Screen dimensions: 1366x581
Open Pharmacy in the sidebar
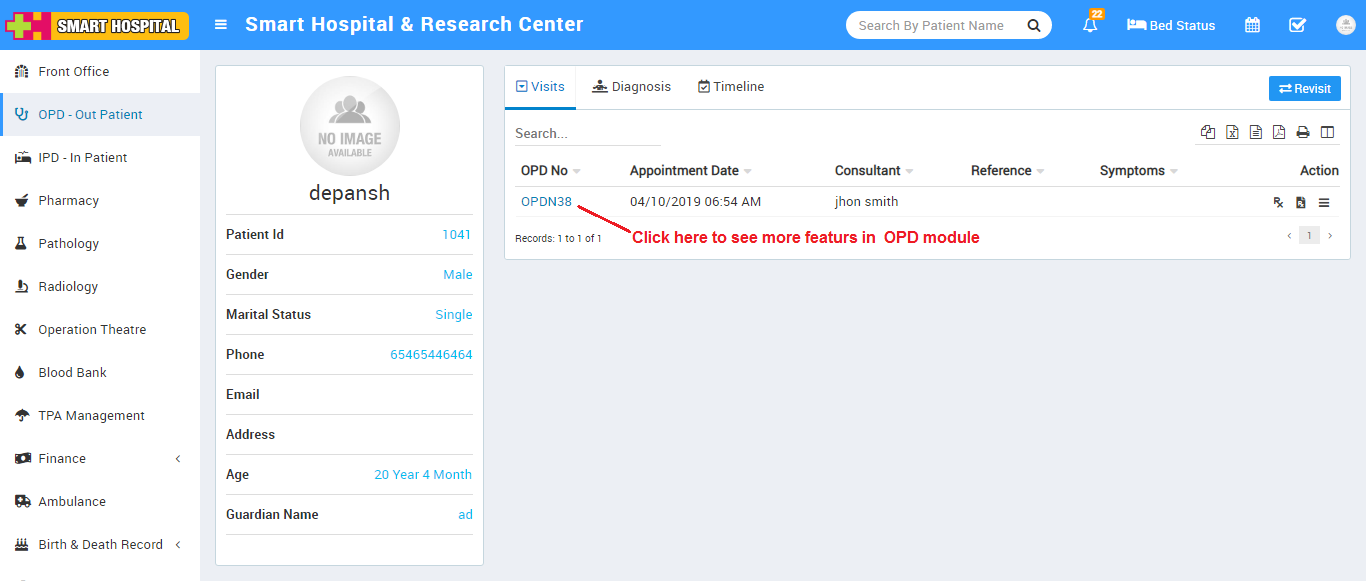tap(68, 201)
